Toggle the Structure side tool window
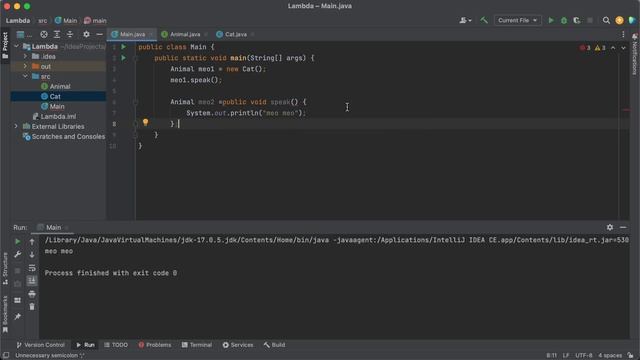This screenshot has width=640, height=360. coord(5,269)
